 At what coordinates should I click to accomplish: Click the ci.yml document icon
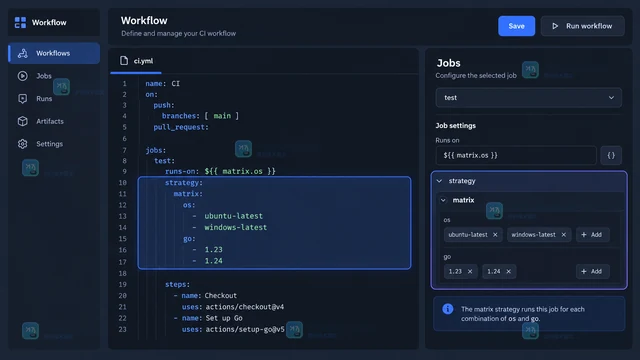point(124,60)
